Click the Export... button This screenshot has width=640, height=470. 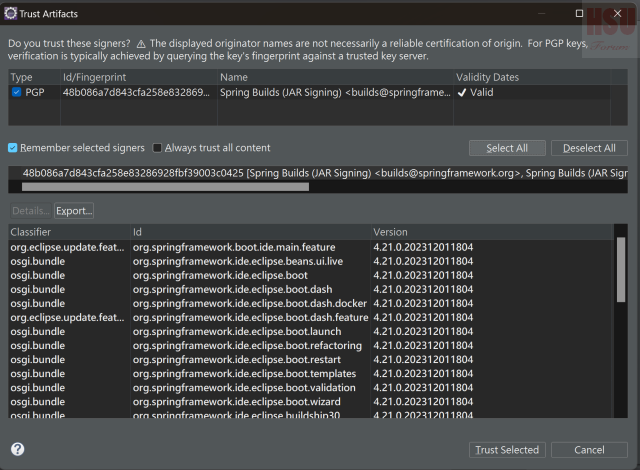[x=74, y=211]
